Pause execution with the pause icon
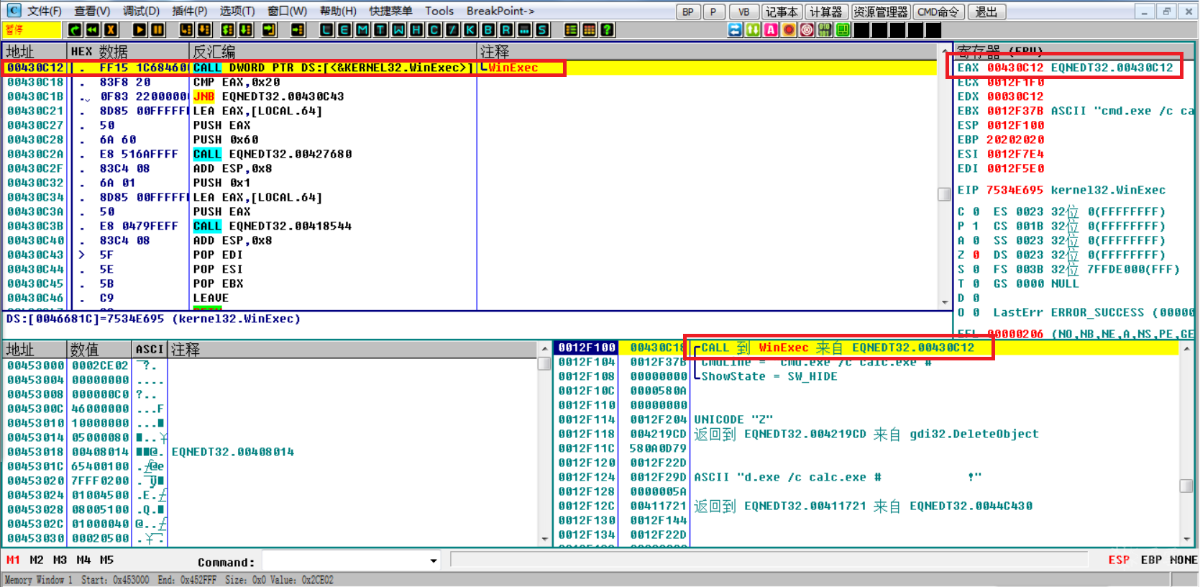The height and width of the screenshot is (587, 1200). click(157, 30)
